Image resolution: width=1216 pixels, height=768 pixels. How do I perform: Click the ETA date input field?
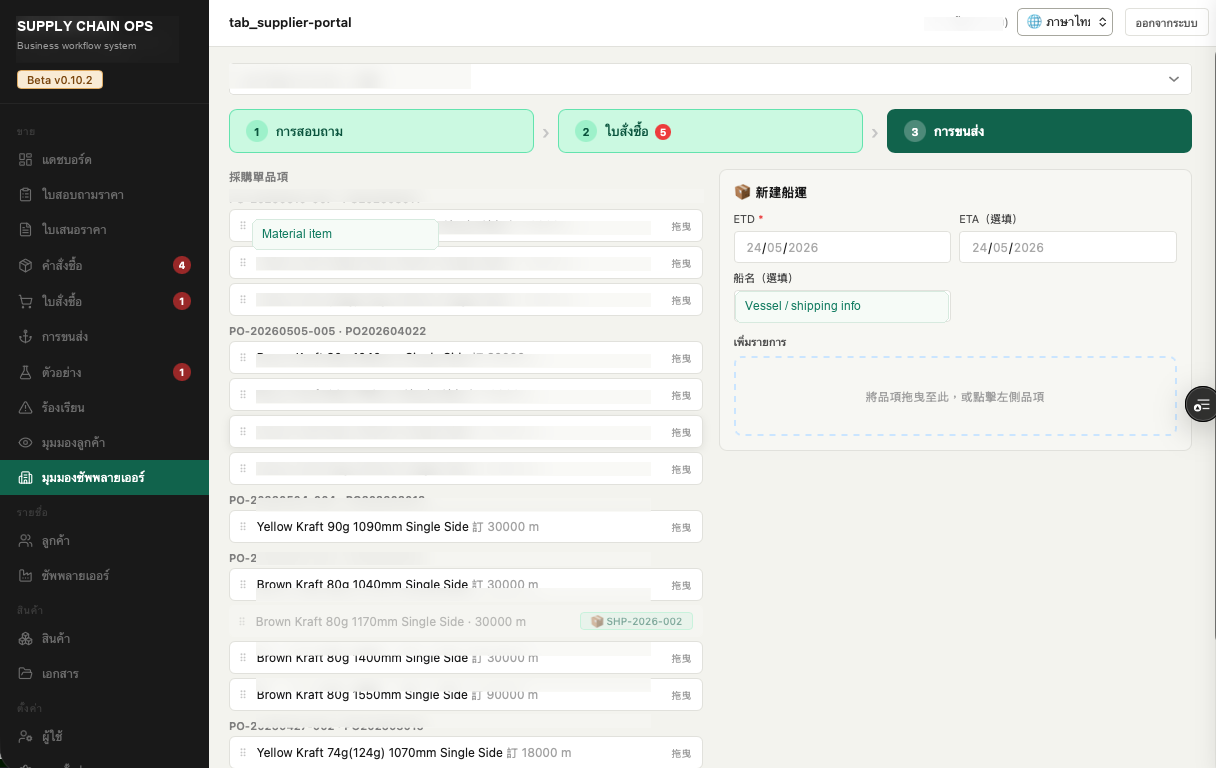coord(1068,247)
